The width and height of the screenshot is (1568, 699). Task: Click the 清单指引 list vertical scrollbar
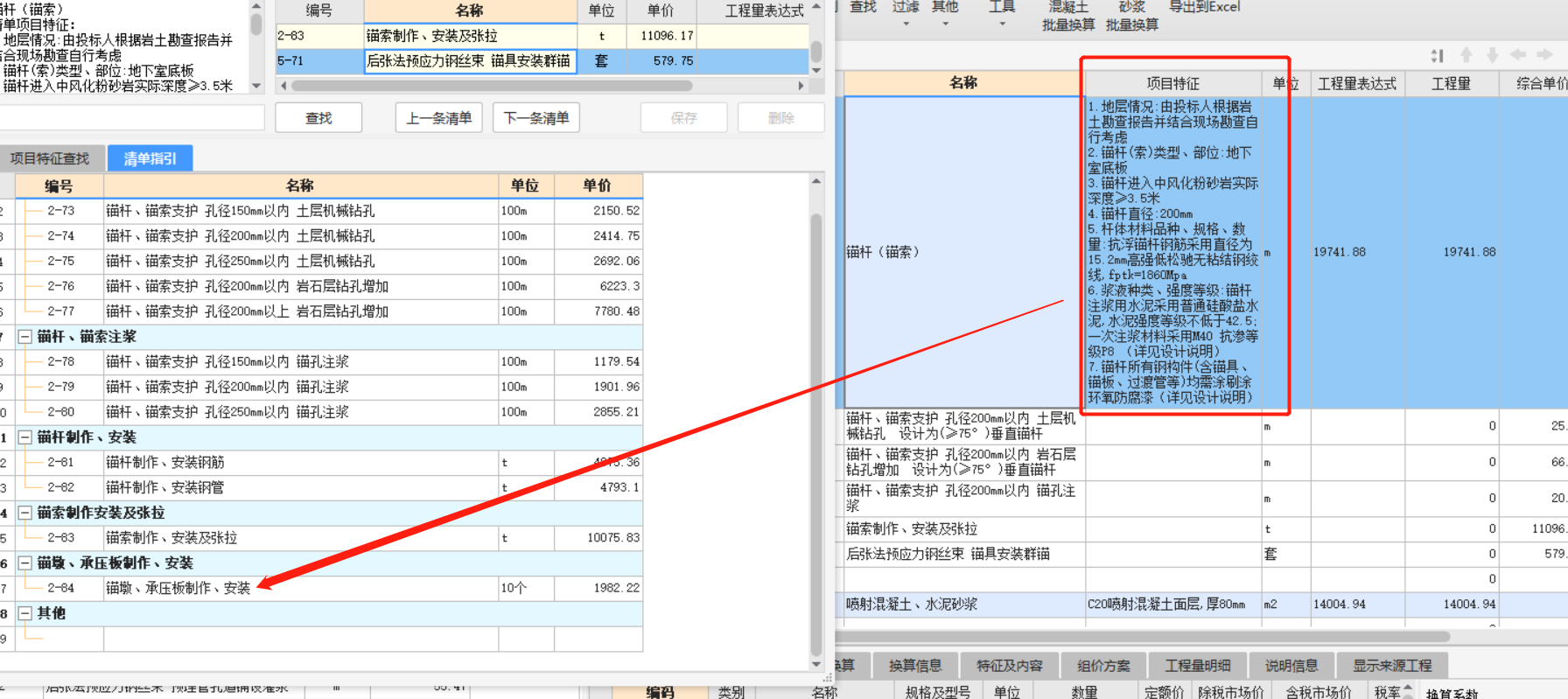pyautogui.click(x=816, y=434)
